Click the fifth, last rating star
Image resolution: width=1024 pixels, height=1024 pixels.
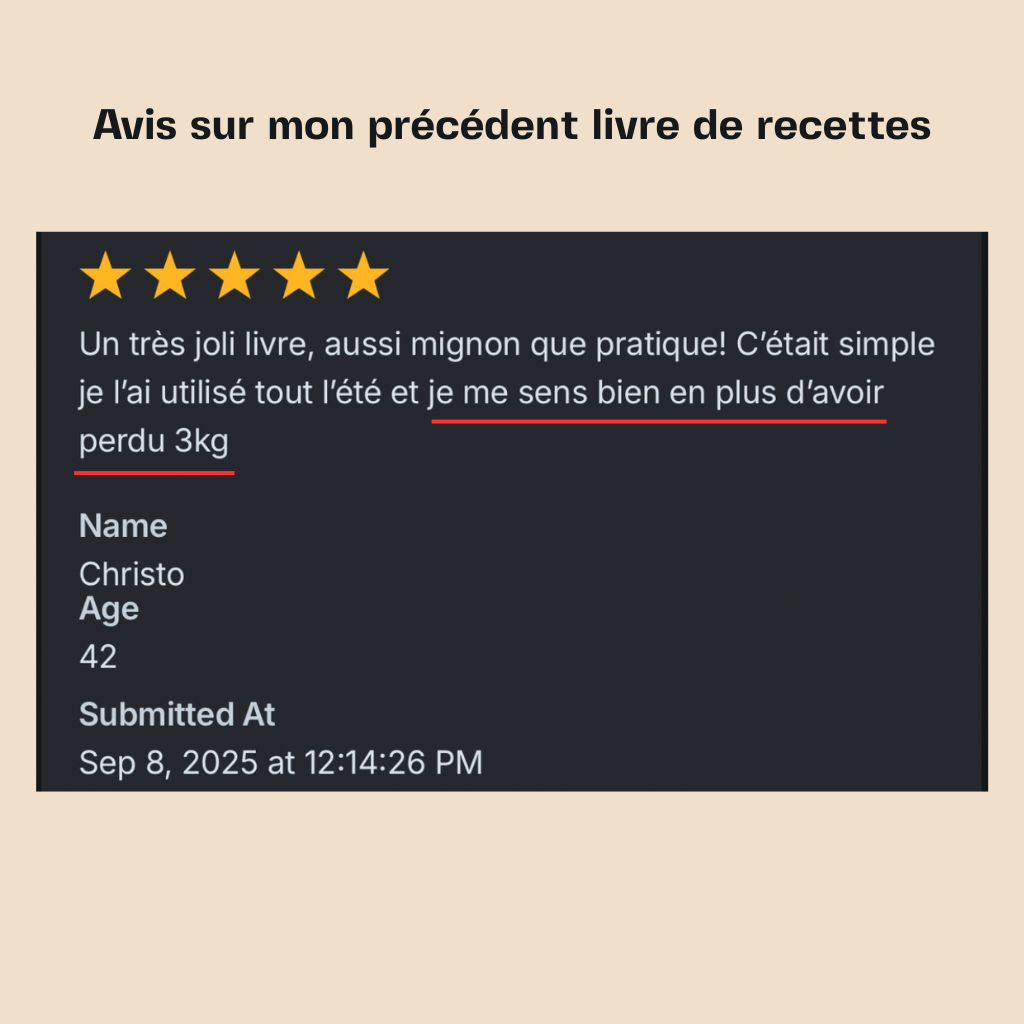(x=363, y=276)
